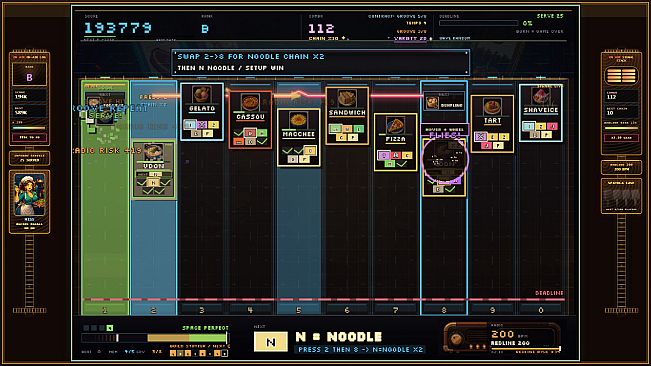Click the 'RADIO RISK' floating text

[x=106, y=151]
